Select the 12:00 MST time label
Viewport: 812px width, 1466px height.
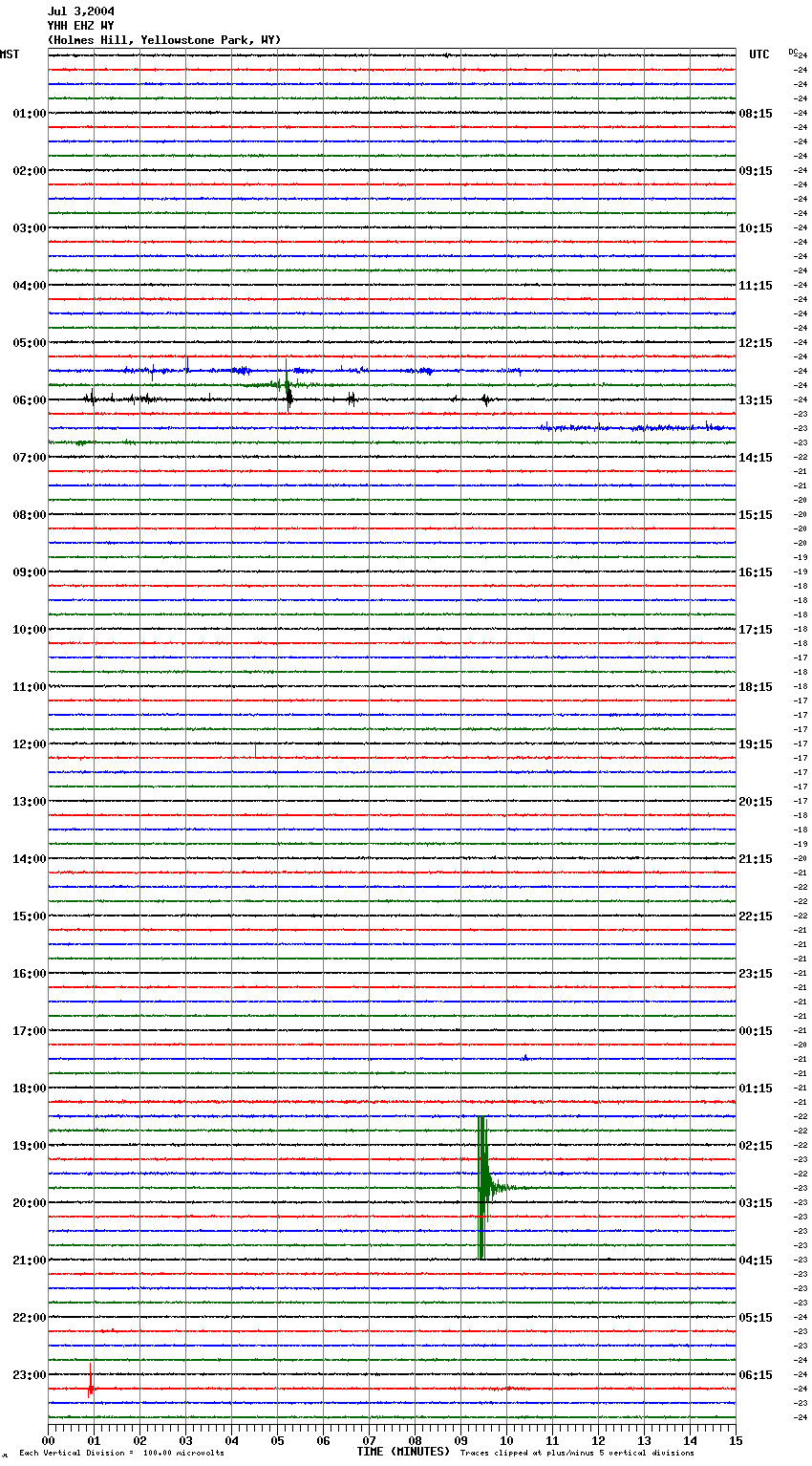pos(30,744)
